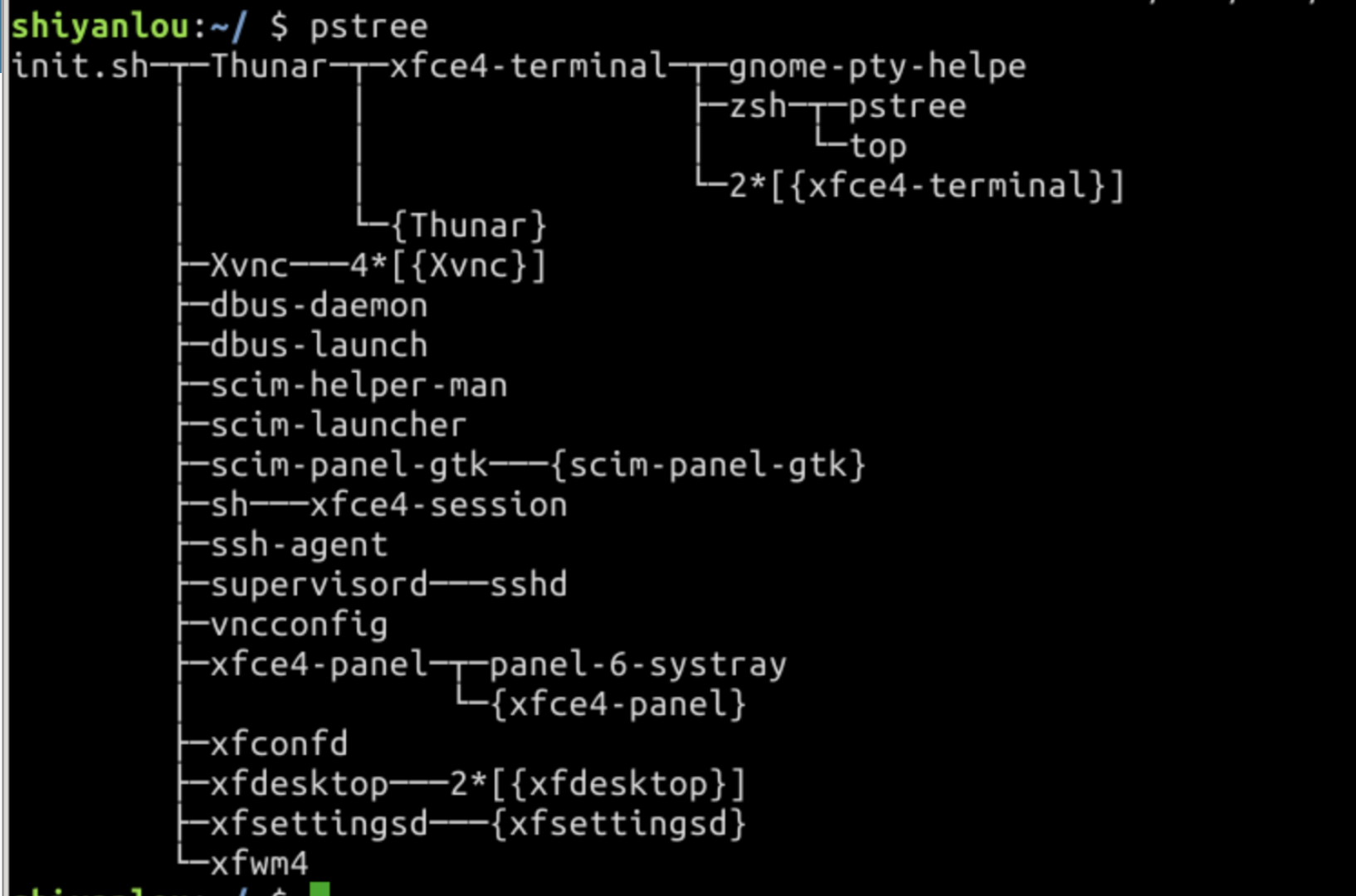
Task: Click the dbus-launch process line
Action: [x=319, y=346]
